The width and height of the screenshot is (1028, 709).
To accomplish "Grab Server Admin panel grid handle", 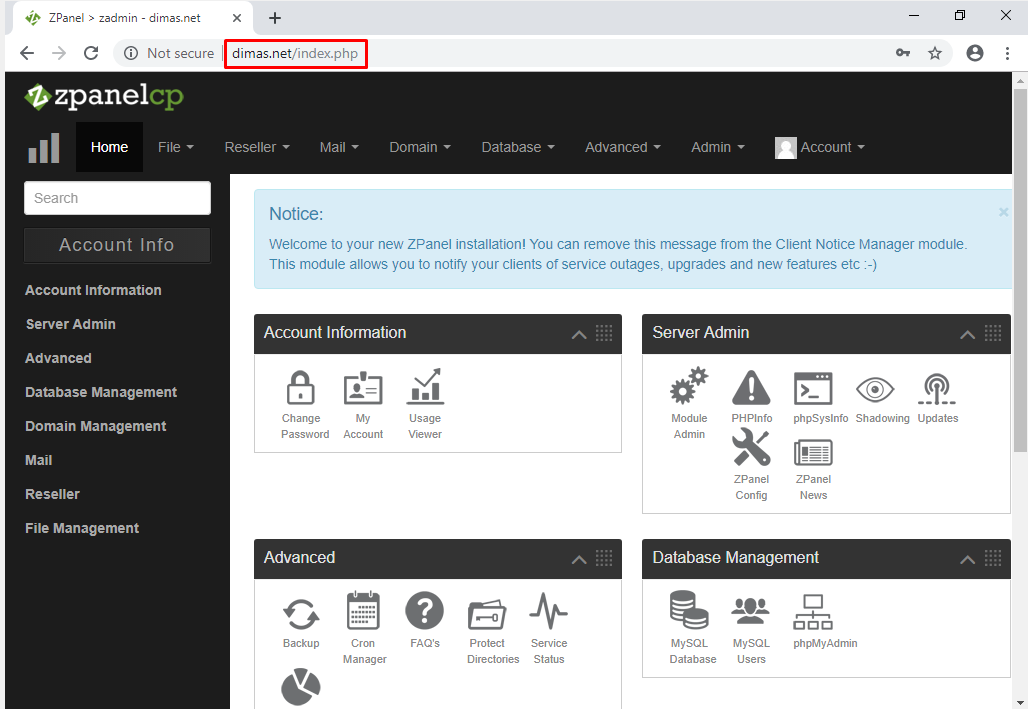I will 993,333.
